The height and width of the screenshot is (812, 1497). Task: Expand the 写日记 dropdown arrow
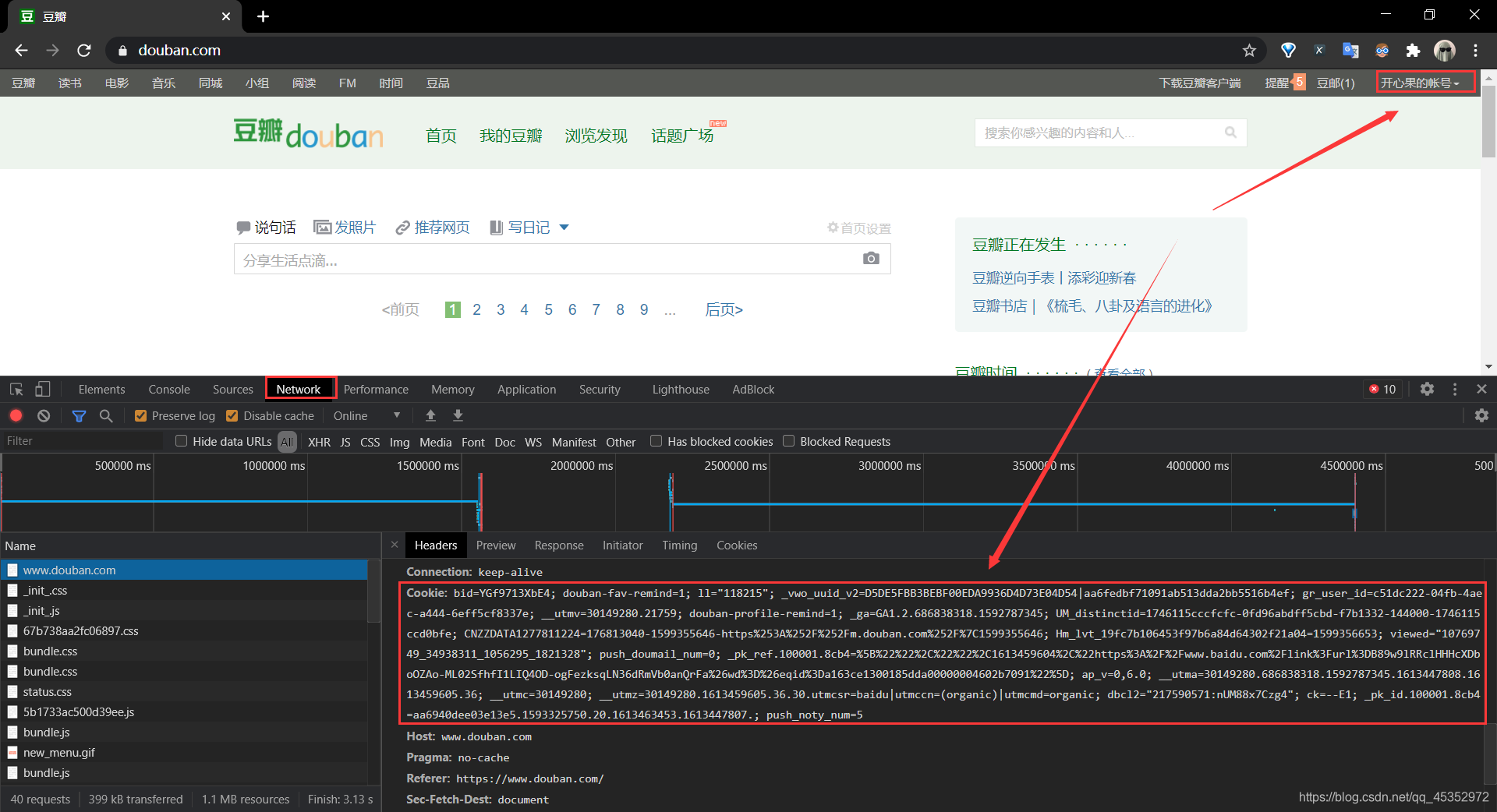pyautogui.click(x=564, y=228)
